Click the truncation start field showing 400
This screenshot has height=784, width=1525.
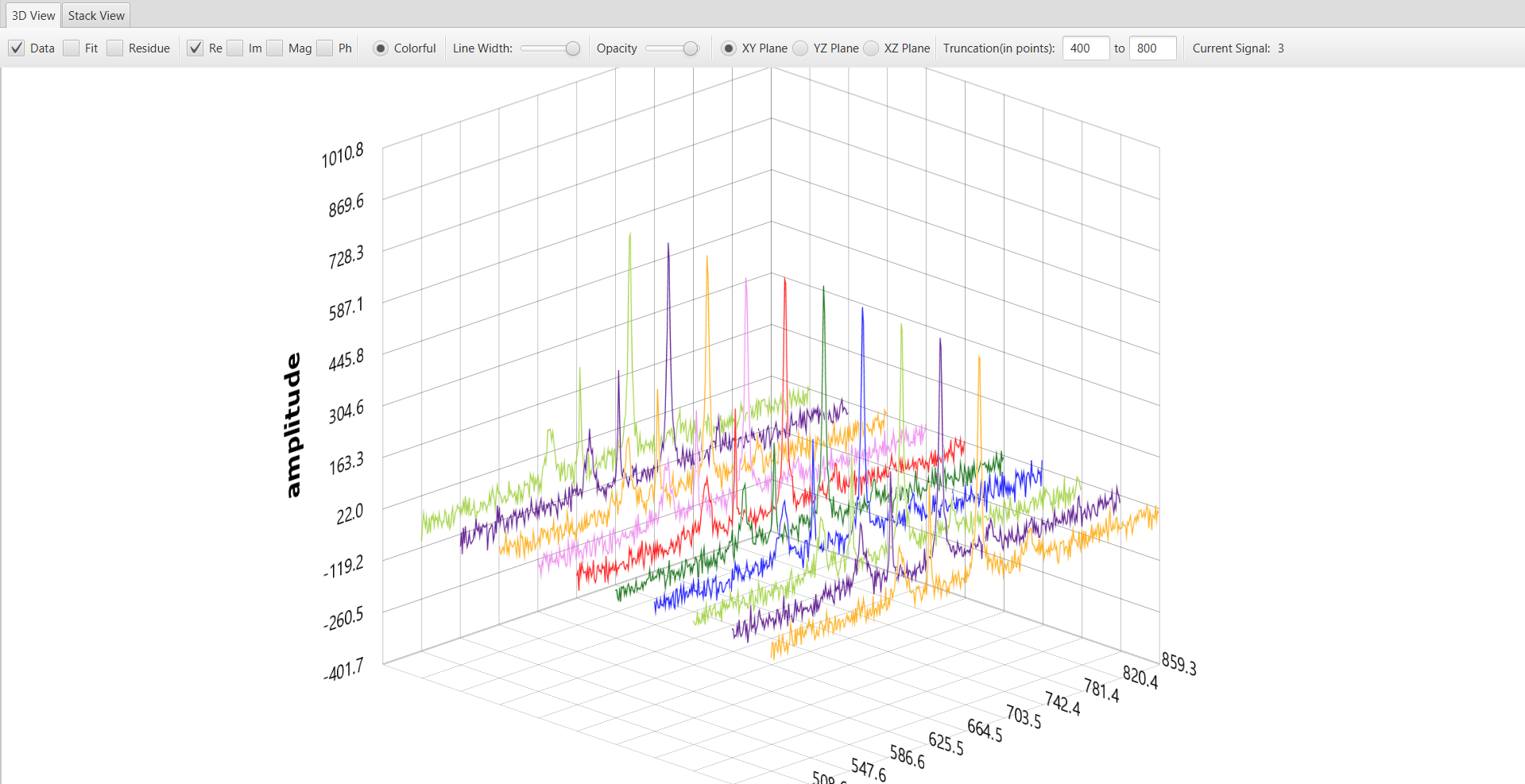coord(1086,48)
